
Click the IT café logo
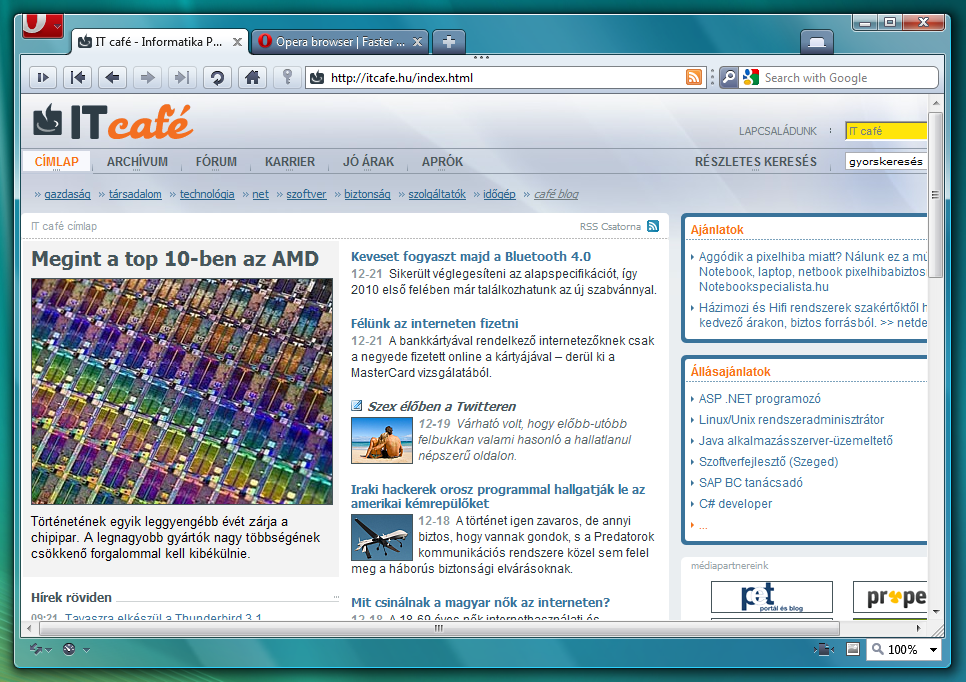coord(113,121)
